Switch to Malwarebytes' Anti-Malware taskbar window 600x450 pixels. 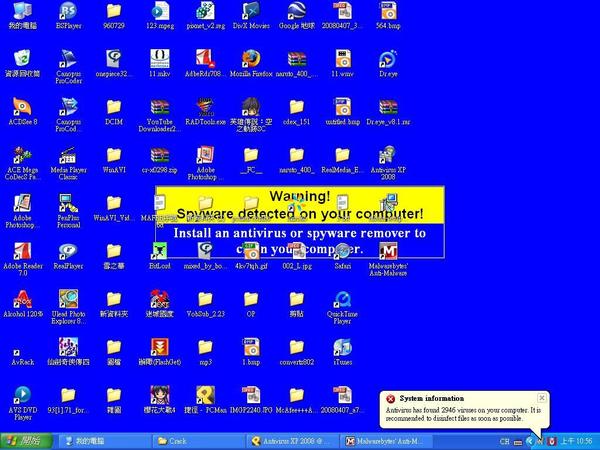coord(386,441)
